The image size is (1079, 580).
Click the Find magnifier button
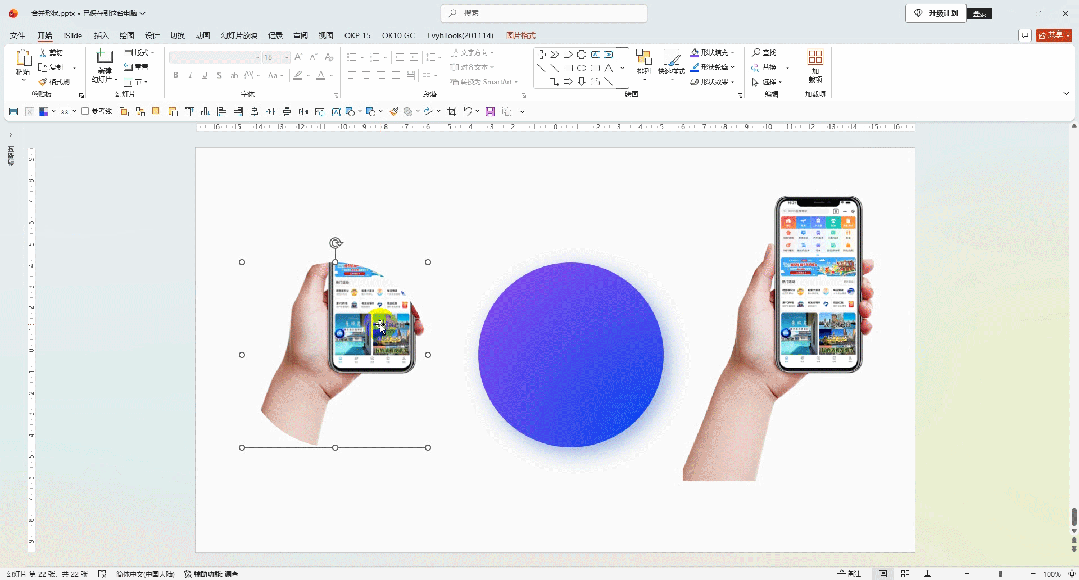click(x=764, y=52)
